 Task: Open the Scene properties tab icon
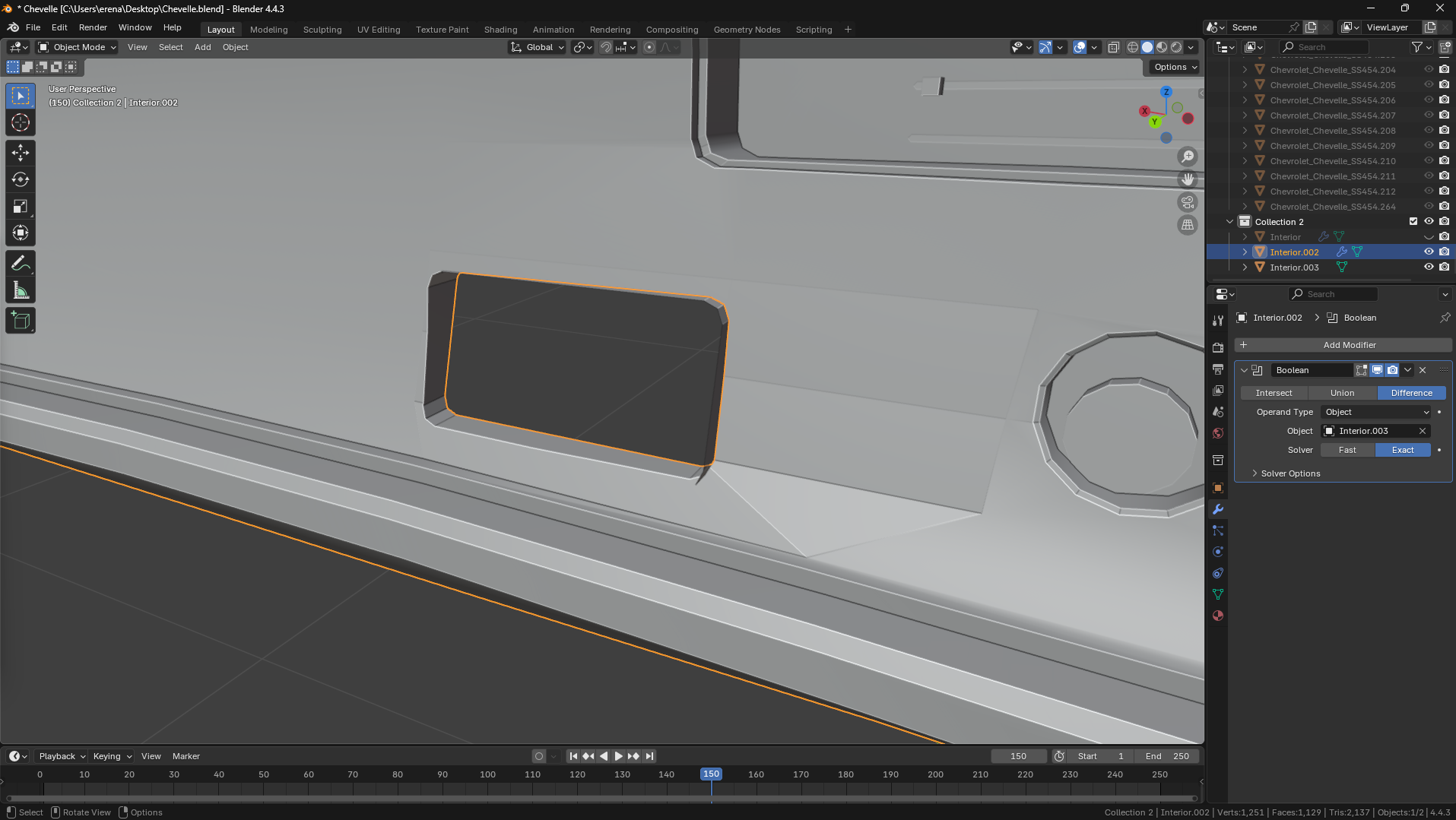1218,411
